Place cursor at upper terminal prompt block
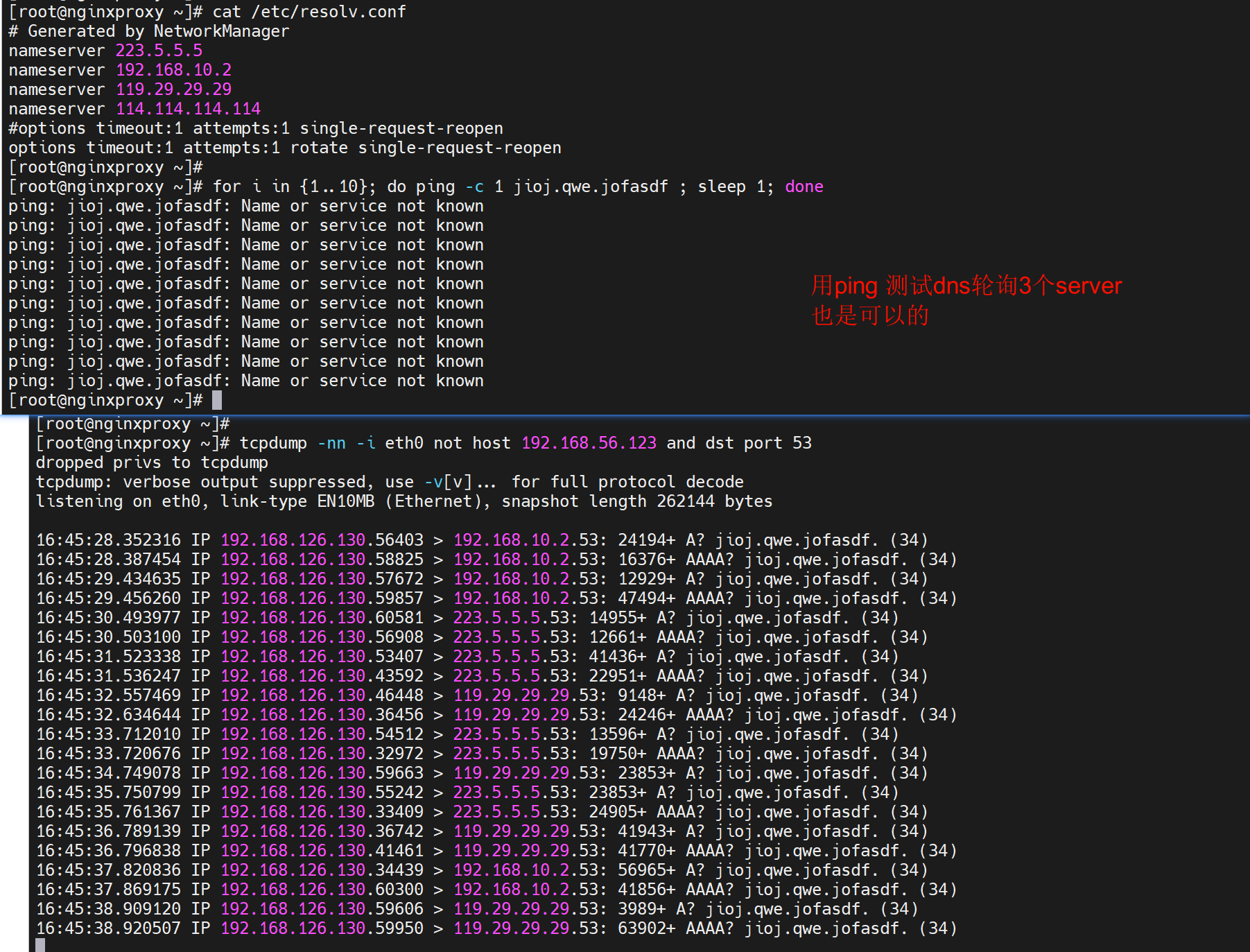This screenshot has height=952, width=1250. pyautogui.click(x=217, y=400)
